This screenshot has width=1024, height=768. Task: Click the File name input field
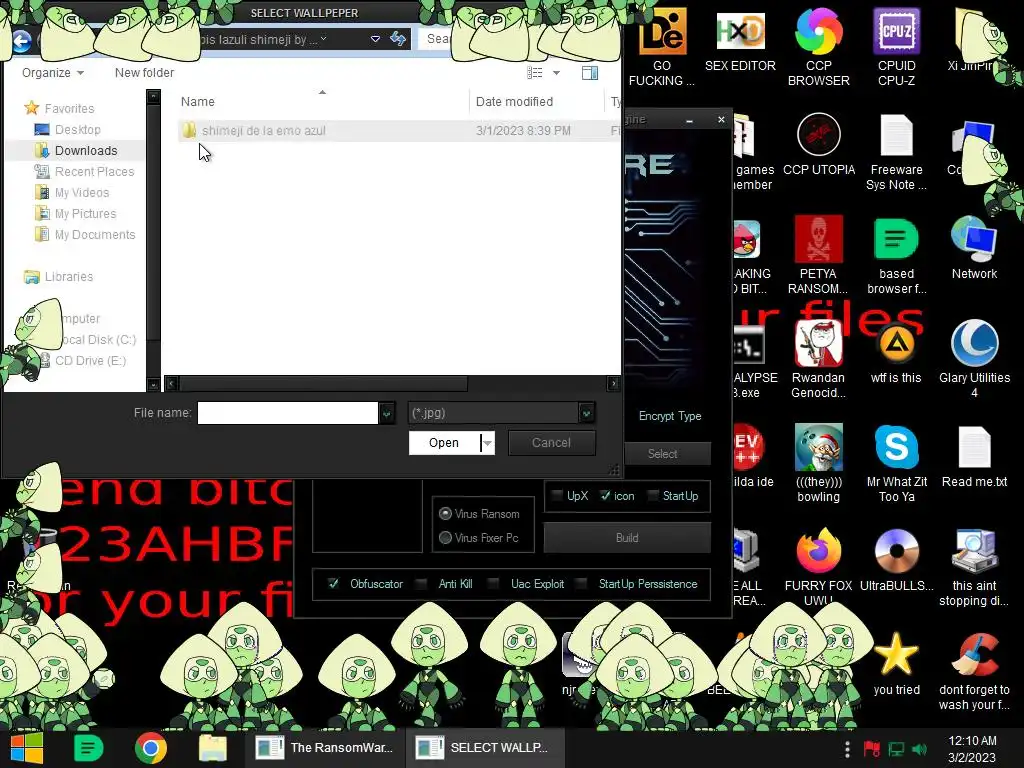287,413
